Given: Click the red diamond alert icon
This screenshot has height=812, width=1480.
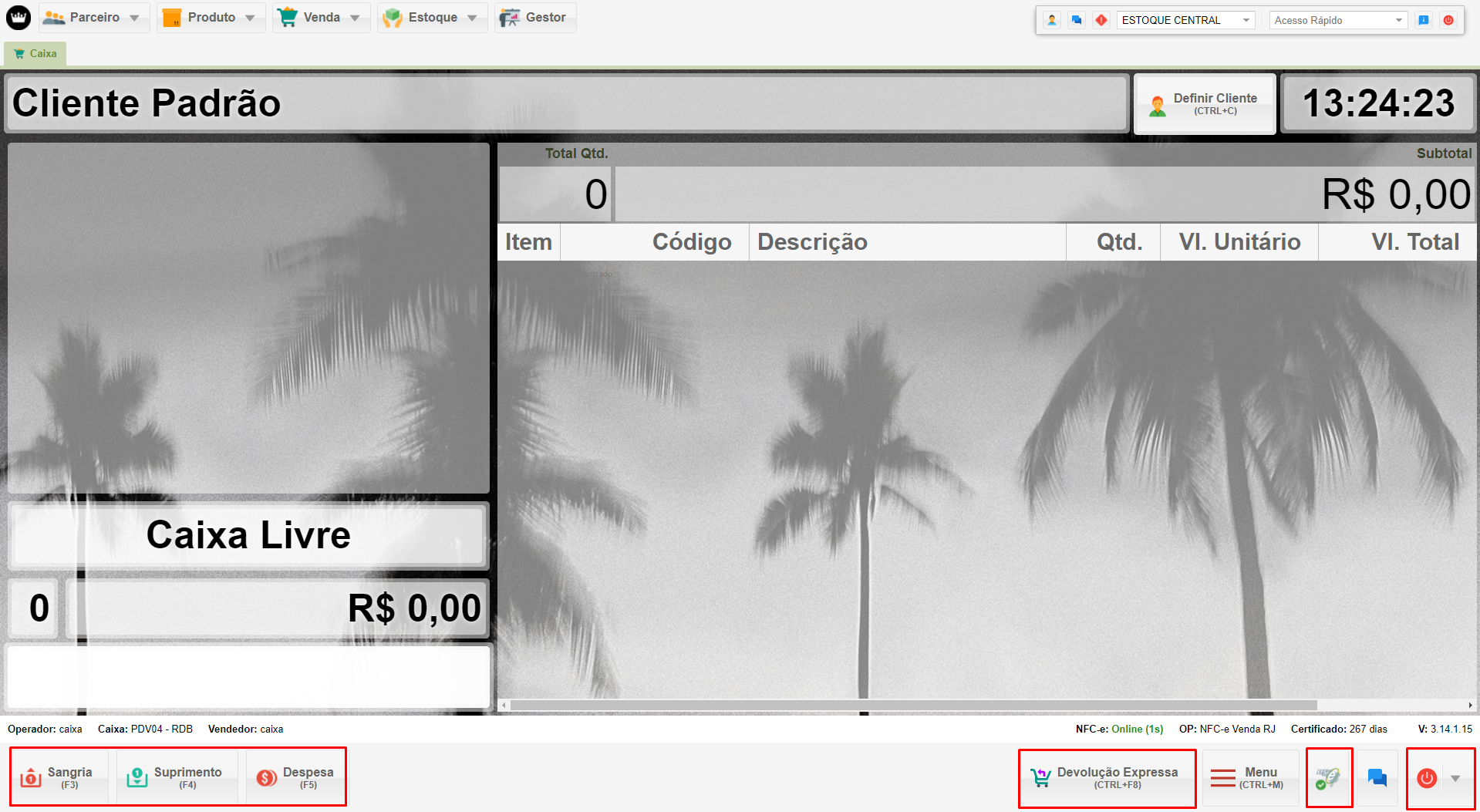Looking at the screenshot, I should 1101,20.
